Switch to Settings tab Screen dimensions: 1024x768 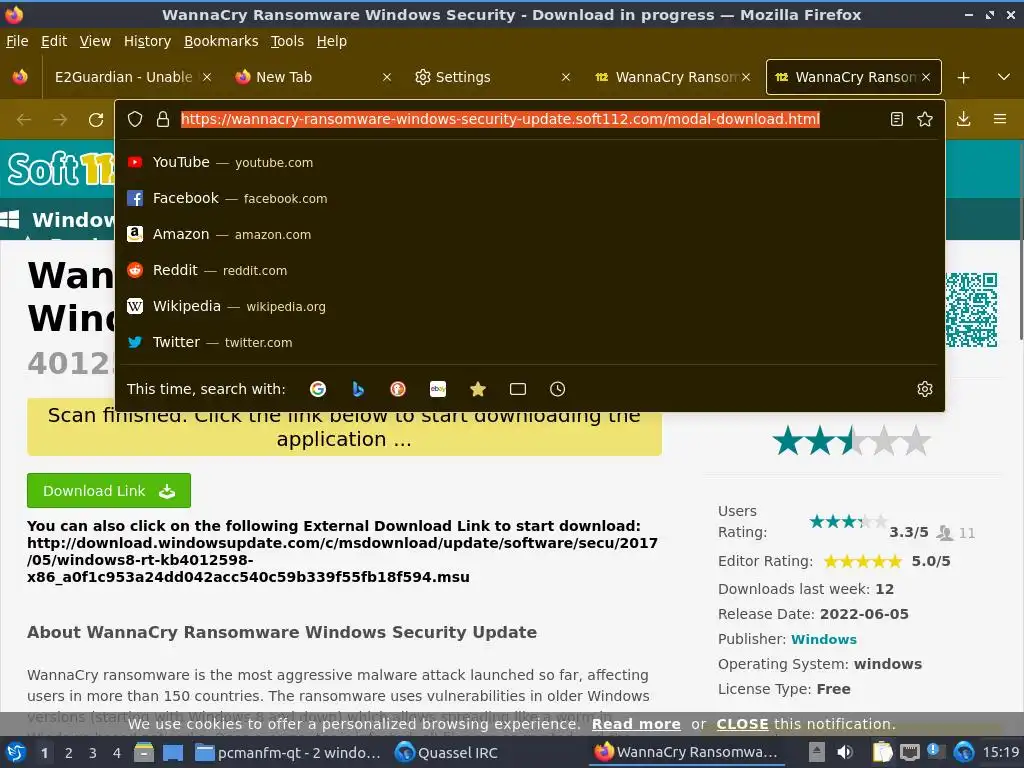[x=487, y=77]
